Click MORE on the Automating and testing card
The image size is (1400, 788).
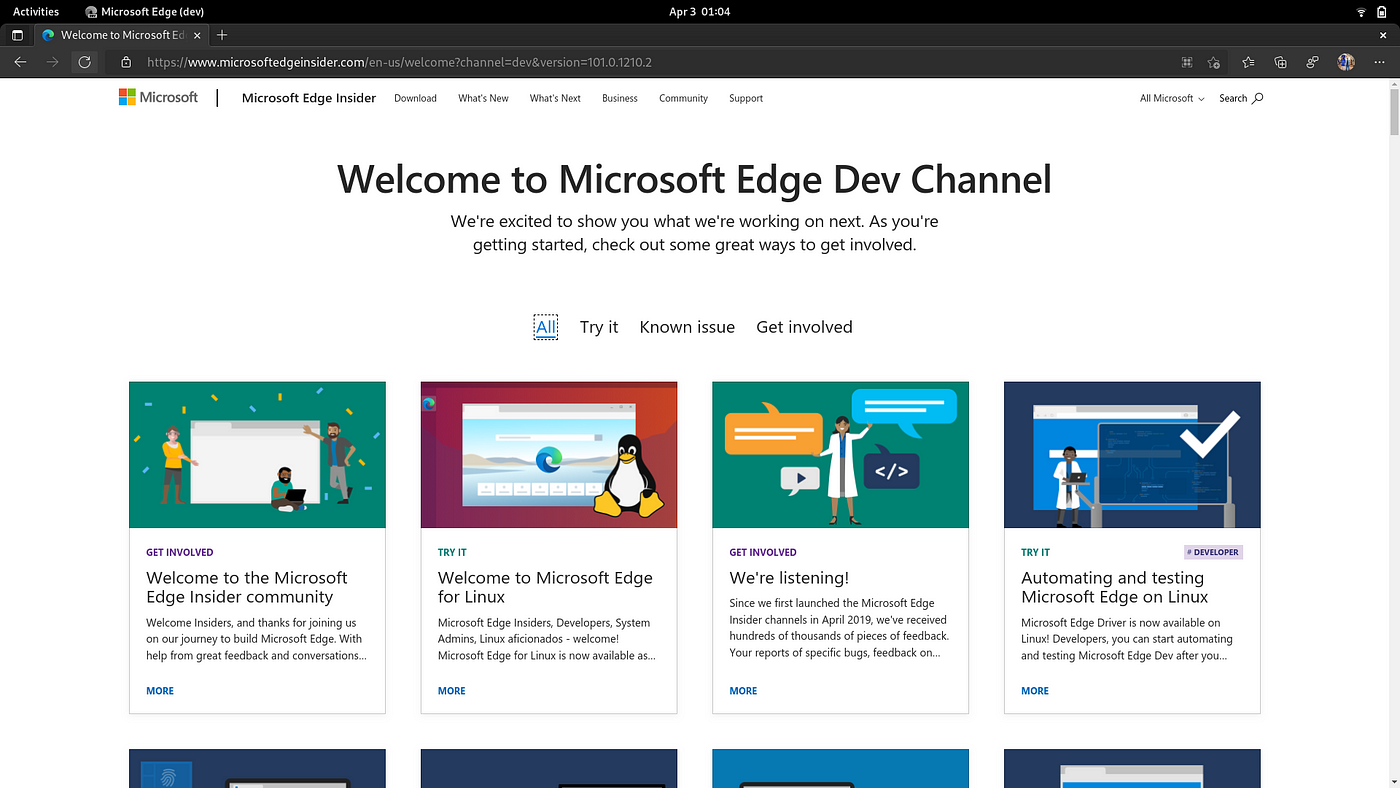(1035, 691)
